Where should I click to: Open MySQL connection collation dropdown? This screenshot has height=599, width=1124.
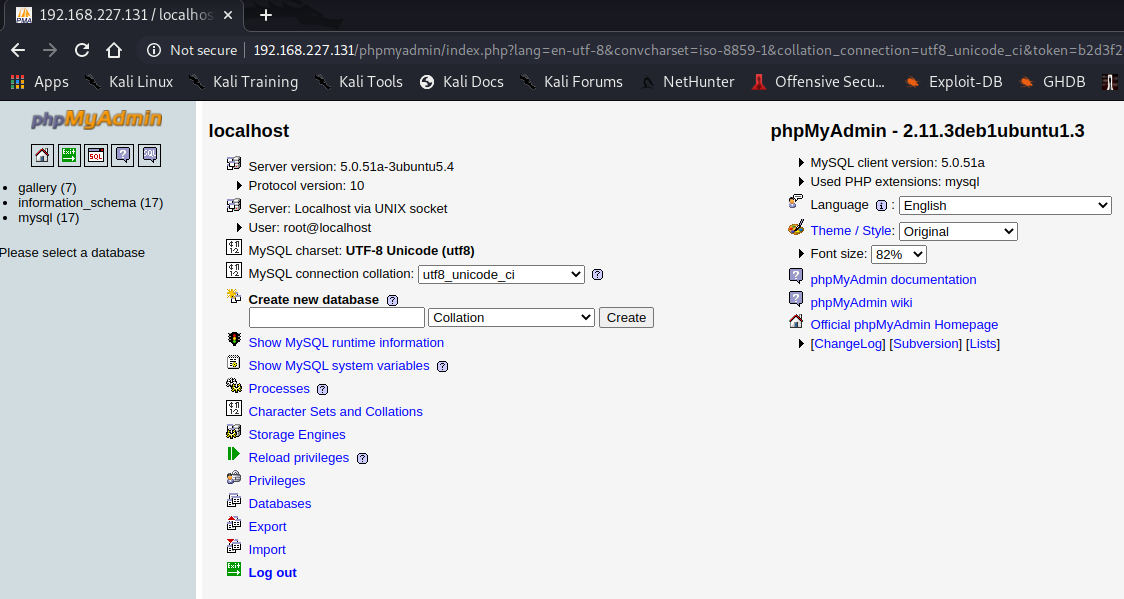pyautogui.click(x=501, y=274)
